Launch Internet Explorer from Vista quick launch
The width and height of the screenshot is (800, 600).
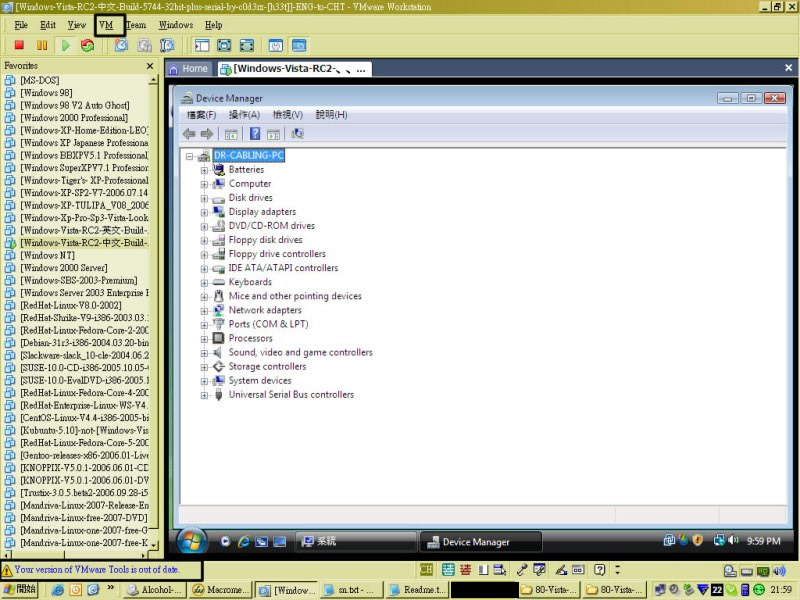pos(243,541)
